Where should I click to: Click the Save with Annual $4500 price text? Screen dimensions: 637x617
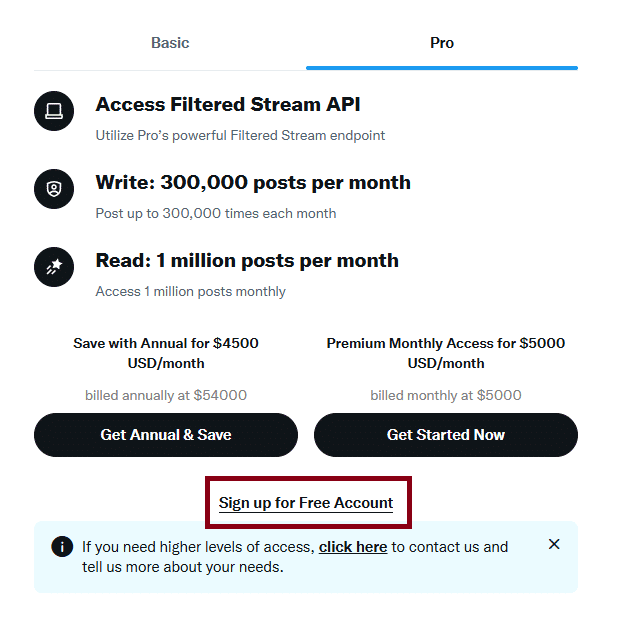pos(166,353)
